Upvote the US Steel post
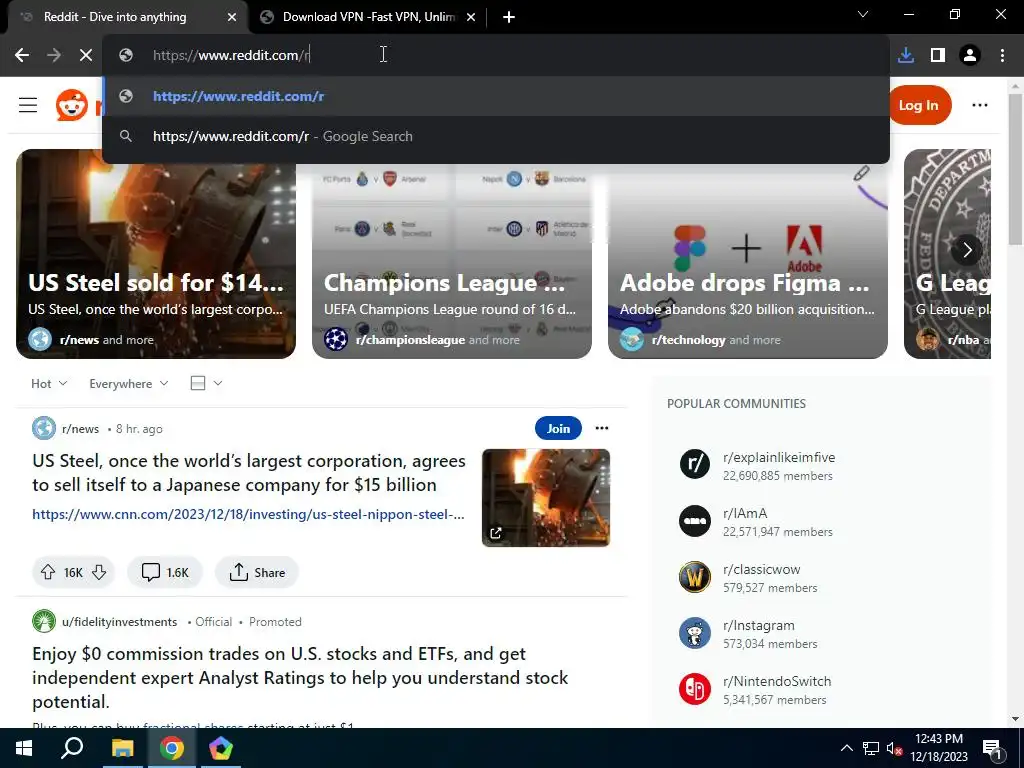 coord(48,572)
